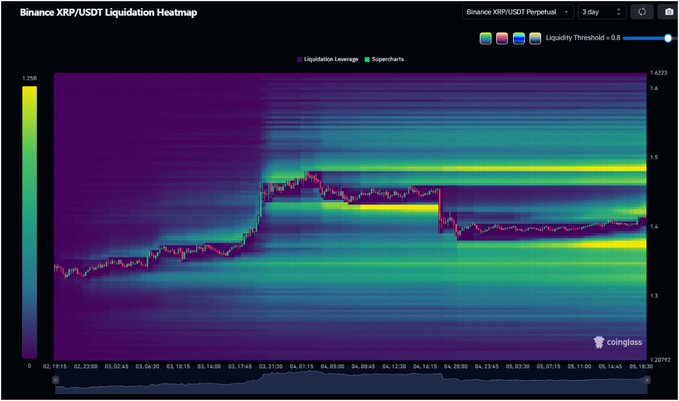The height and width of the screenshot is (401, 679).
Task: Click the '04, 01:15' time axis label
Action: (x=301, y=366)
